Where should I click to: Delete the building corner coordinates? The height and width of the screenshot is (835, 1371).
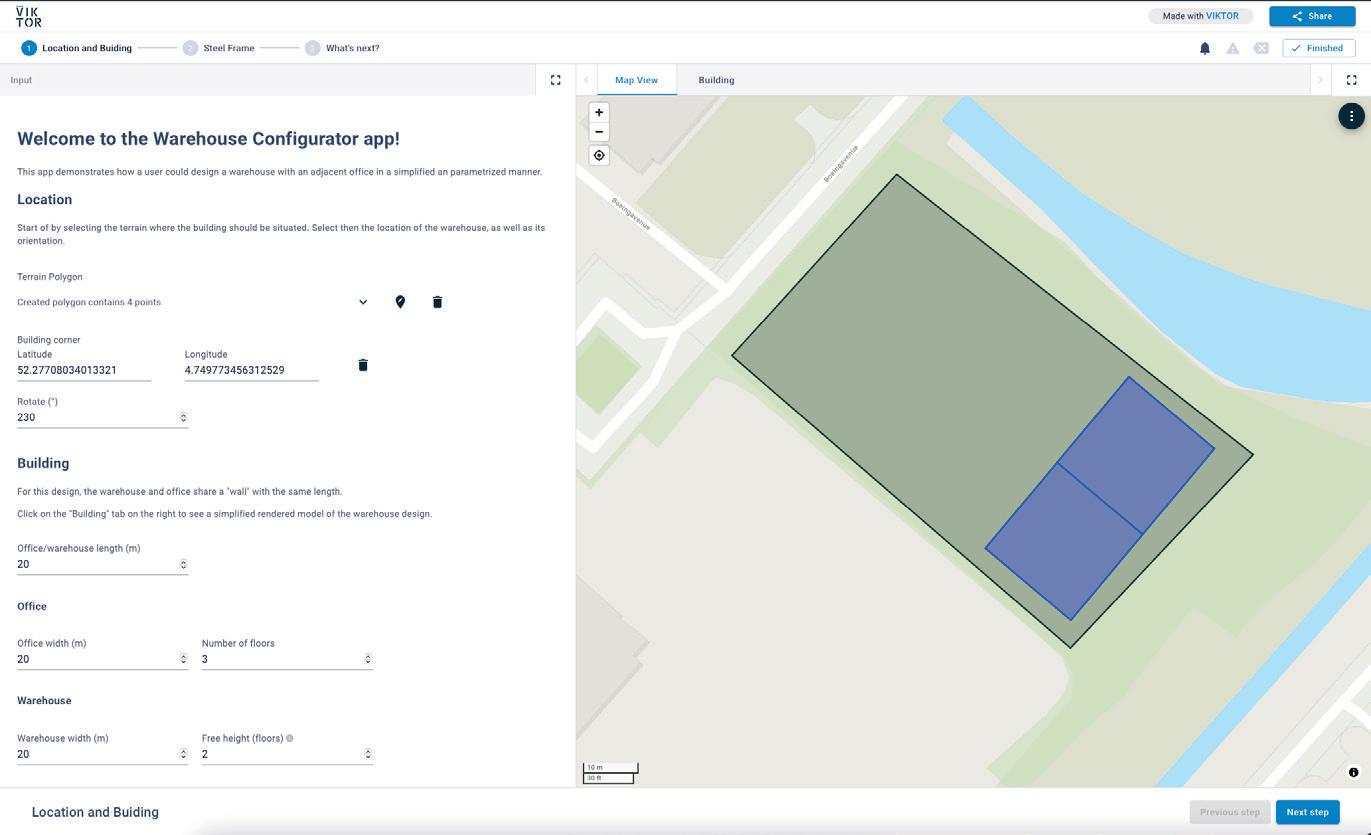coord(363,365)
